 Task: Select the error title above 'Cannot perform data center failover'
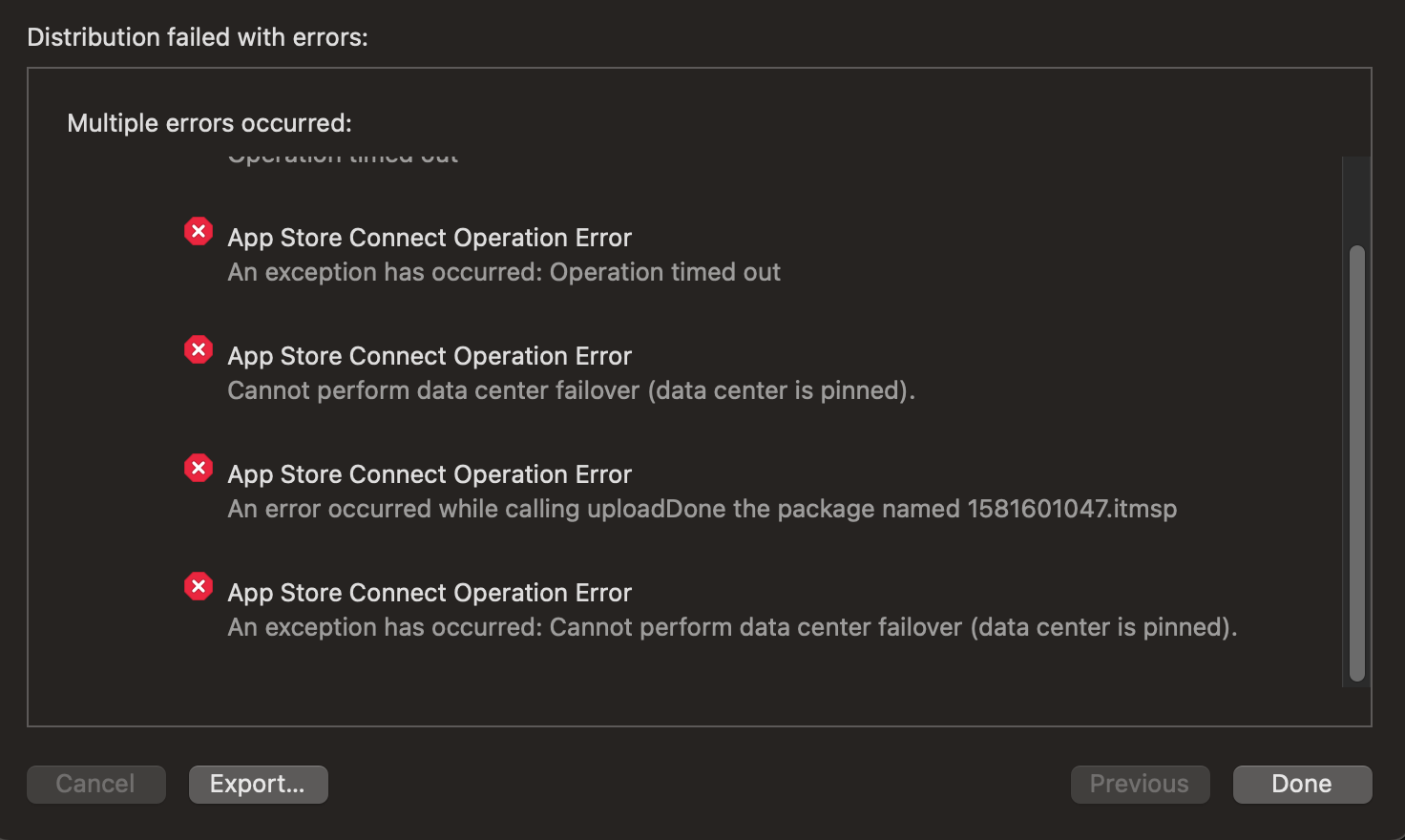(430, 356)
